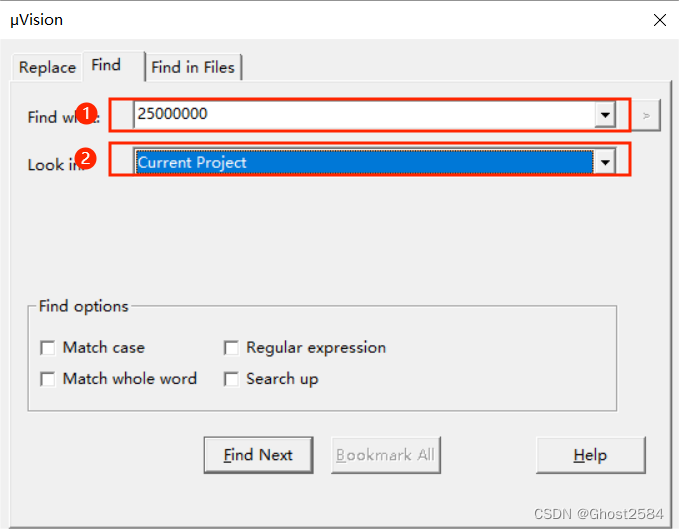Enable the Match case checkbox
This screenshot has width=679, height=529.
click(x=47, y=348)
